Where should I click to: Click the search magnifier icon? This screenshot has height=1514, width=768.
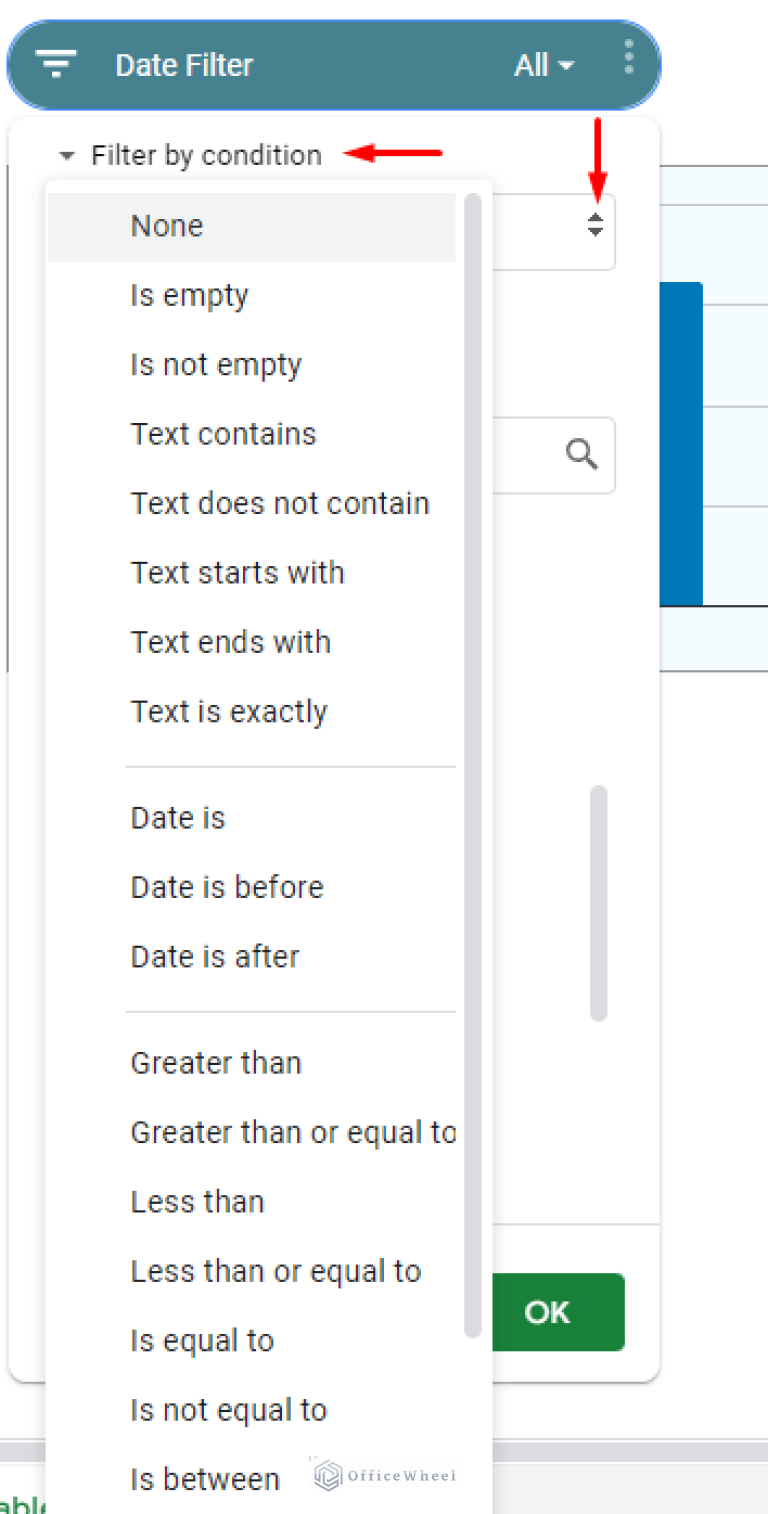coord(582,455)
